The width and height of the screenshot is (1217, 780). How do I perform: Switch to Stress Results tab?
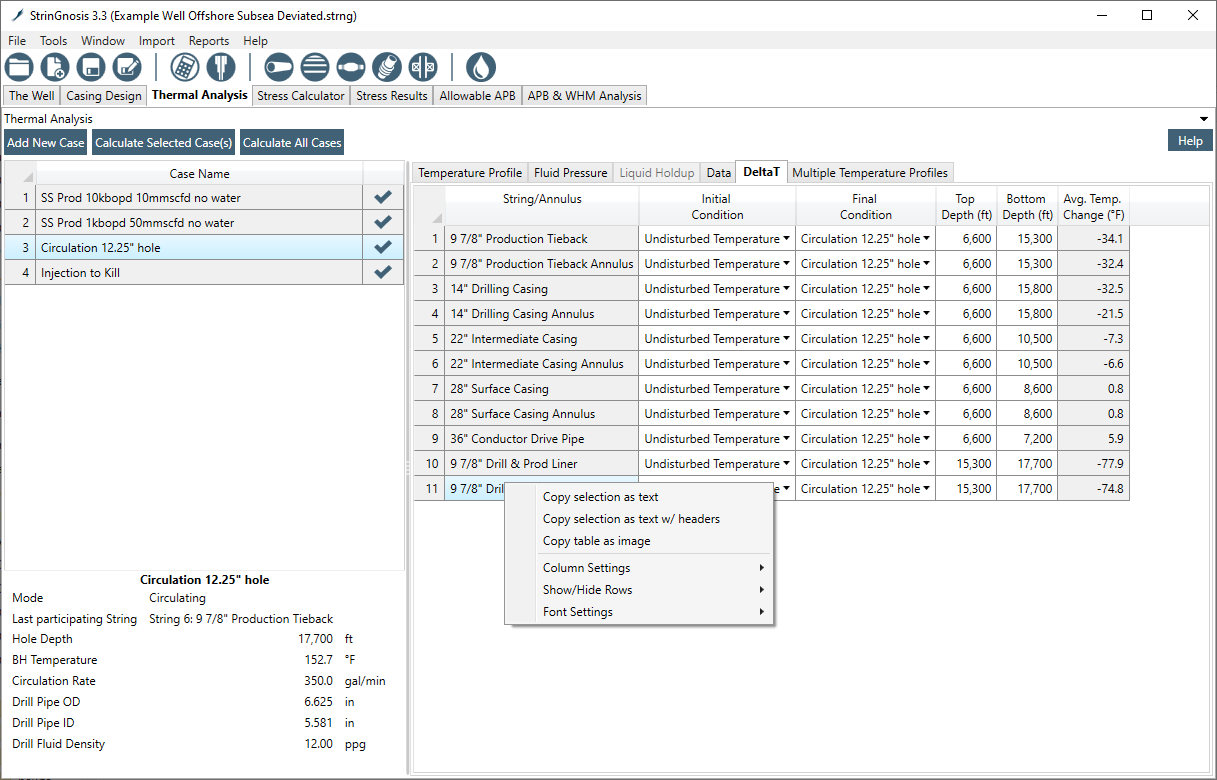pos(392,96)
